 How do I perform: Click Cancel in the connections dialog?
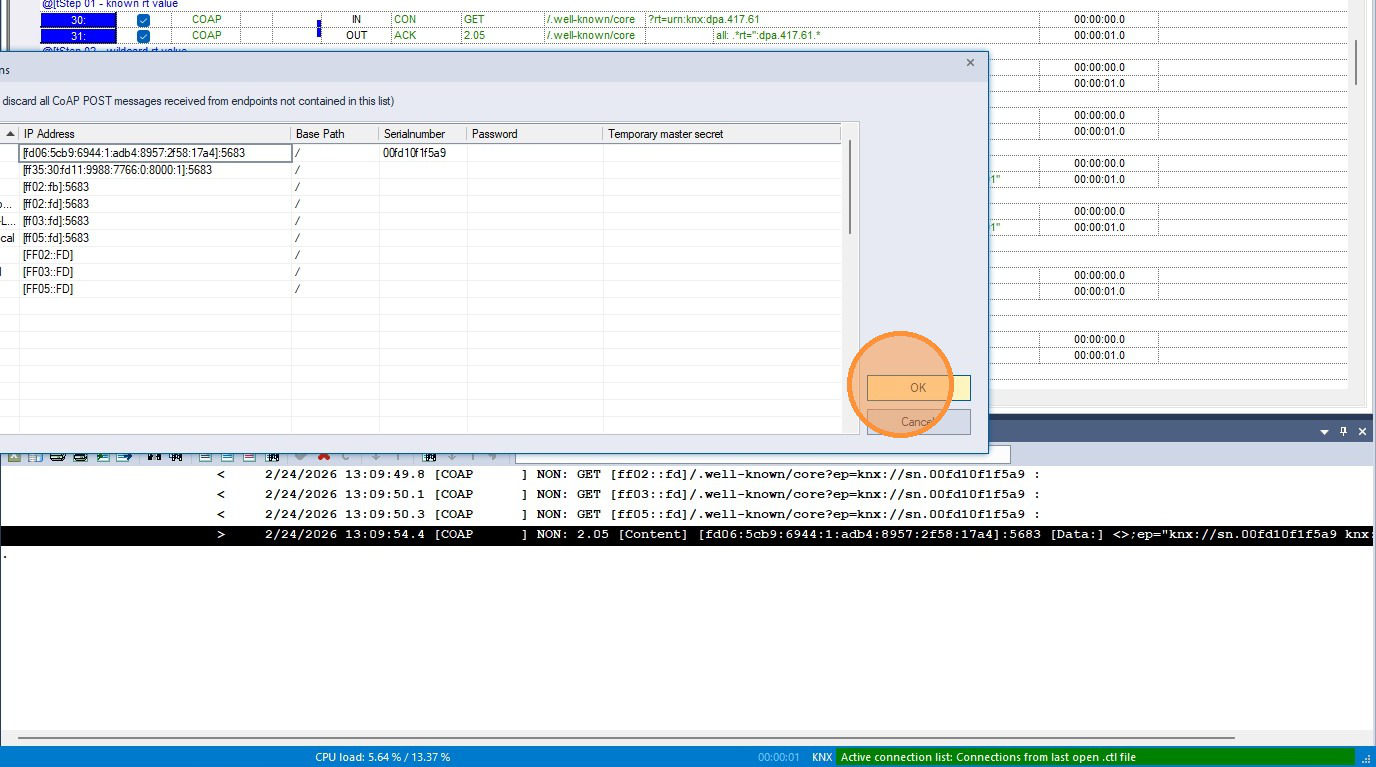(x=918, y=422)
